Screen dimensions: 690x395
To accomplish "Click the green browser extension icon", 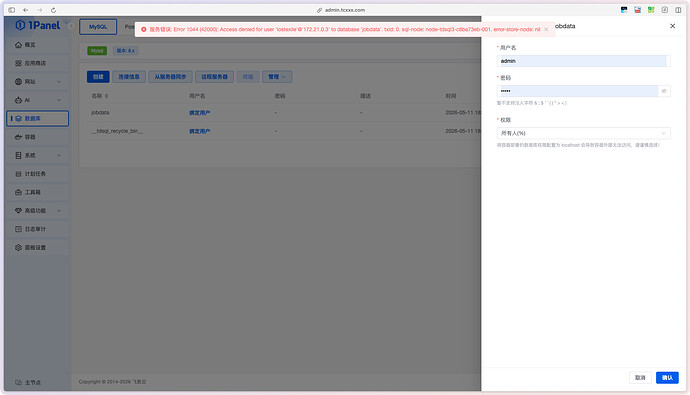I will pyautogui.click(x=651, y=10).
